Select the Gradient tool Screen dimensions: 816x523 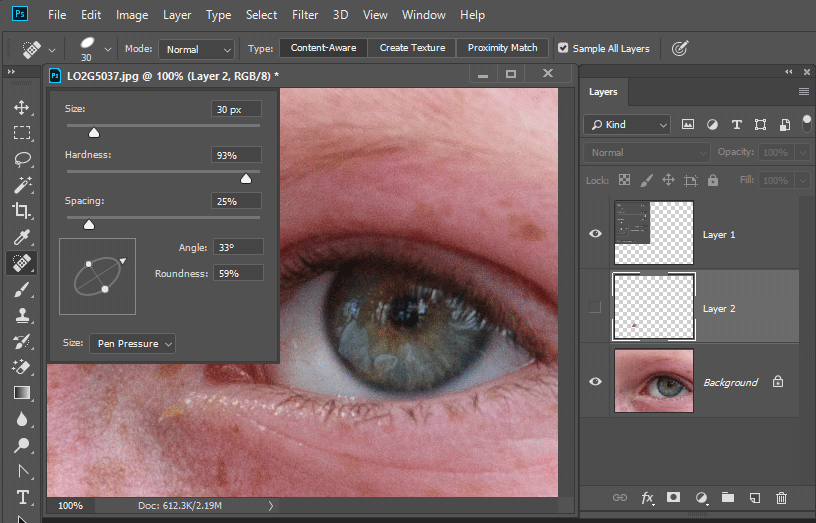pyautogui.click(x=22, y=393)
